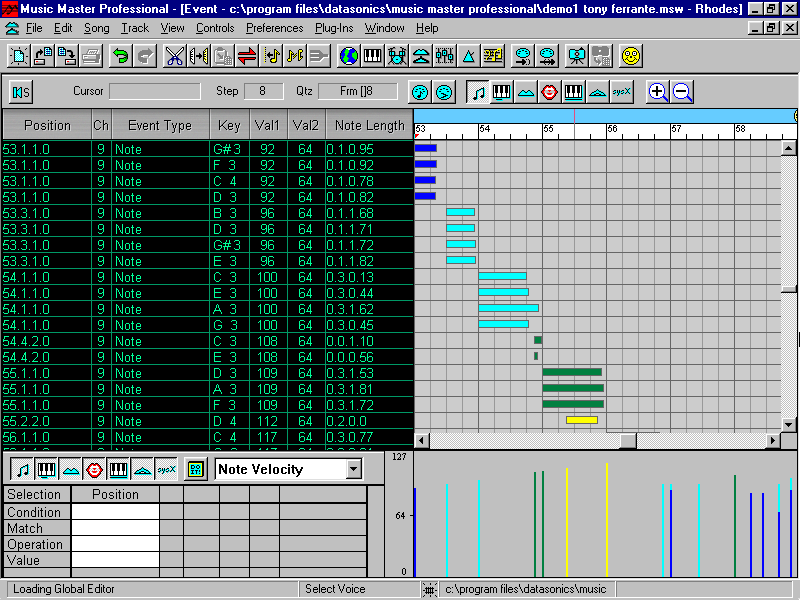Click cyan face icon with double arrow
800x600 pixels.
547,56
